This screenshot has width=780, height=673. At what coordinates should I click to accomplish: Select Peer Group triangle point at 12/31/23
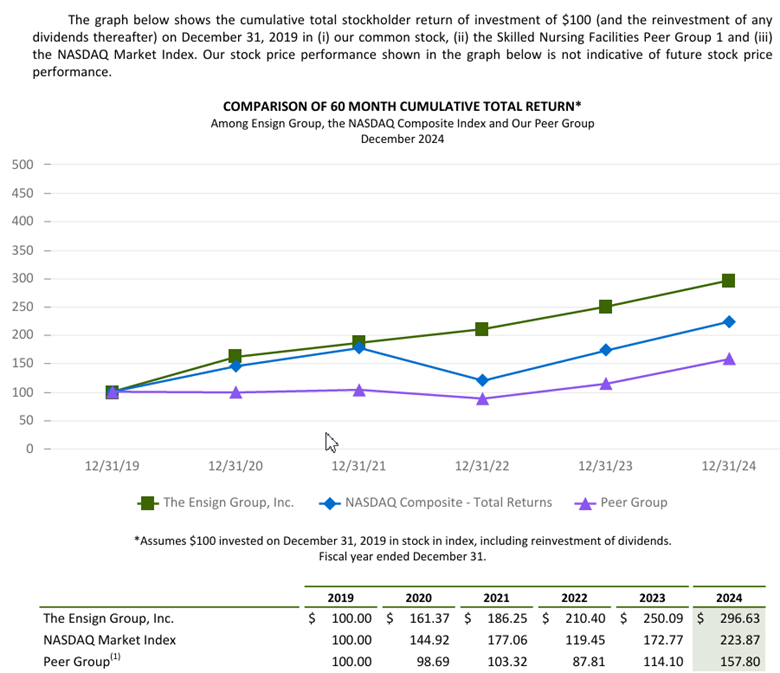pyautogui.click(x=605, y=384)
